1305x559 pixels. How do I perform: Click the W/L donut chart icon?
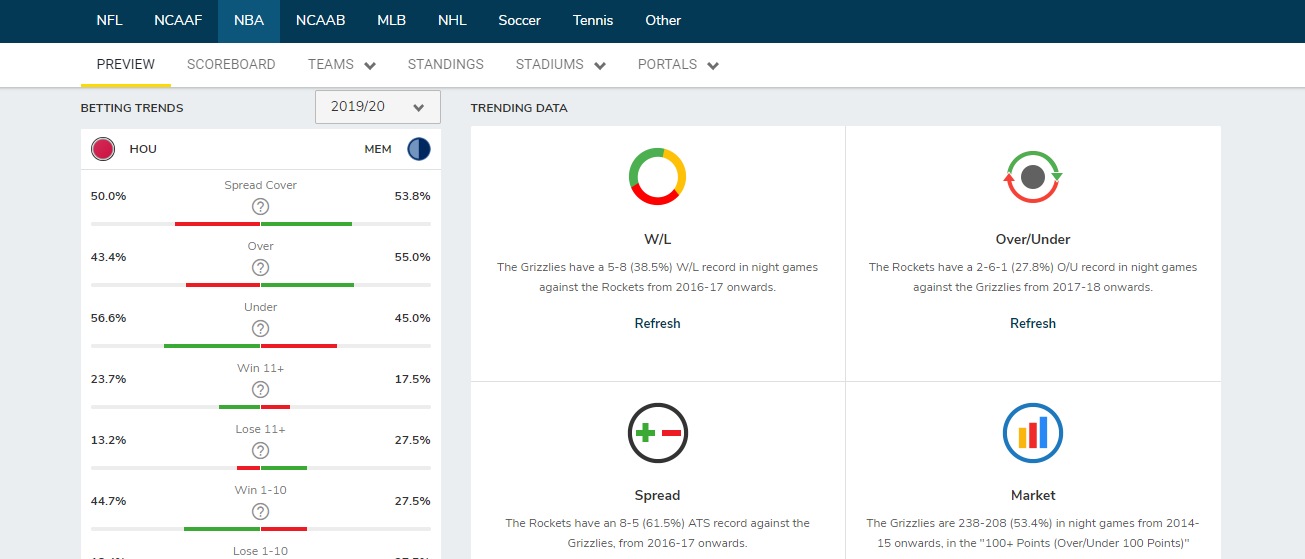pyautogui.click(x=657, y=177)
